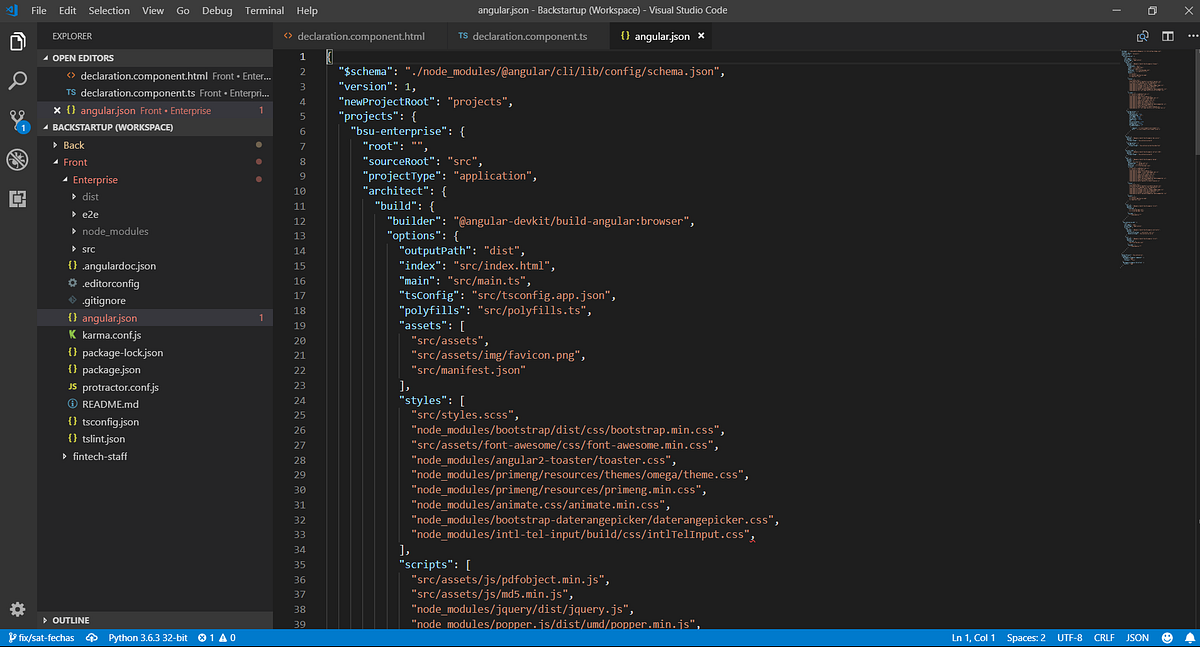This screenshot has height=647, width=1200.
Task: Open the Terminal menu
Action: pos(264,10)
